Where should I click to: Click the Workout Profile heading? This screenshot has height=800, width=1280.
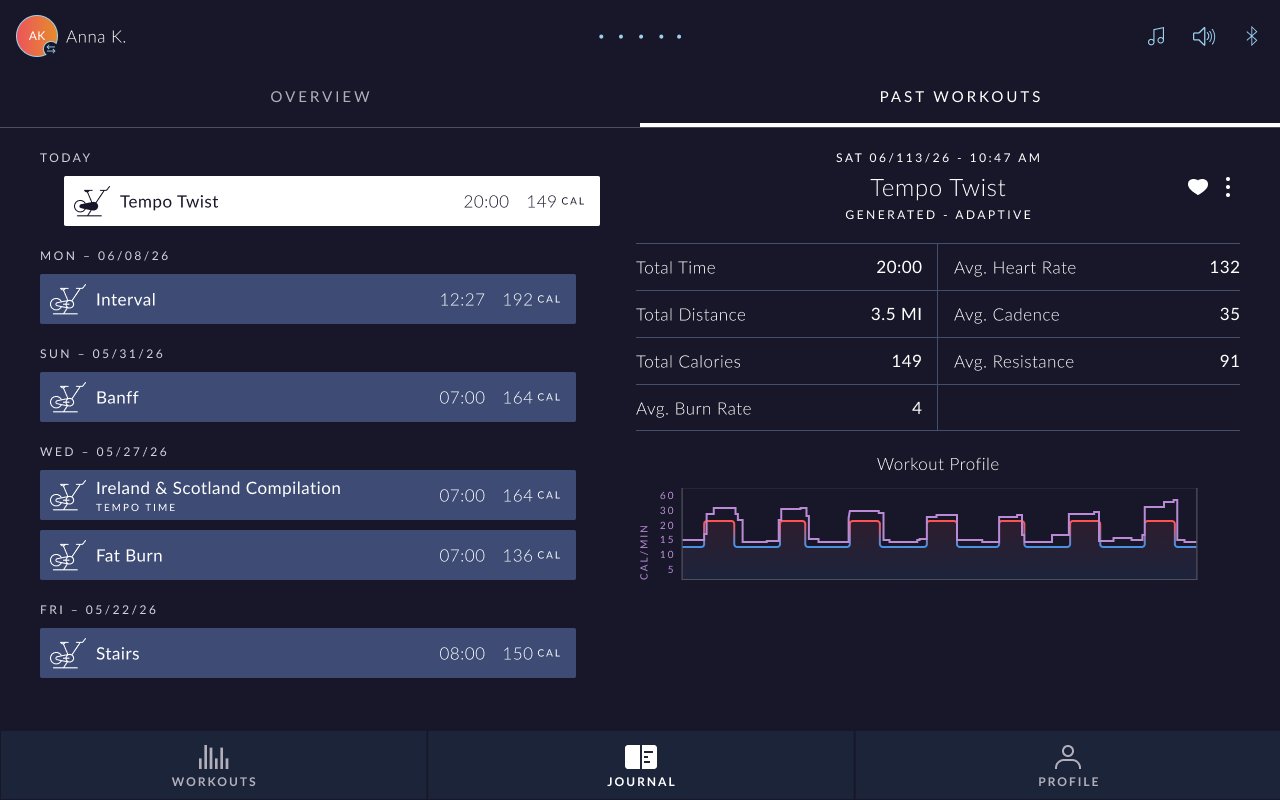[x=938, y=464]
